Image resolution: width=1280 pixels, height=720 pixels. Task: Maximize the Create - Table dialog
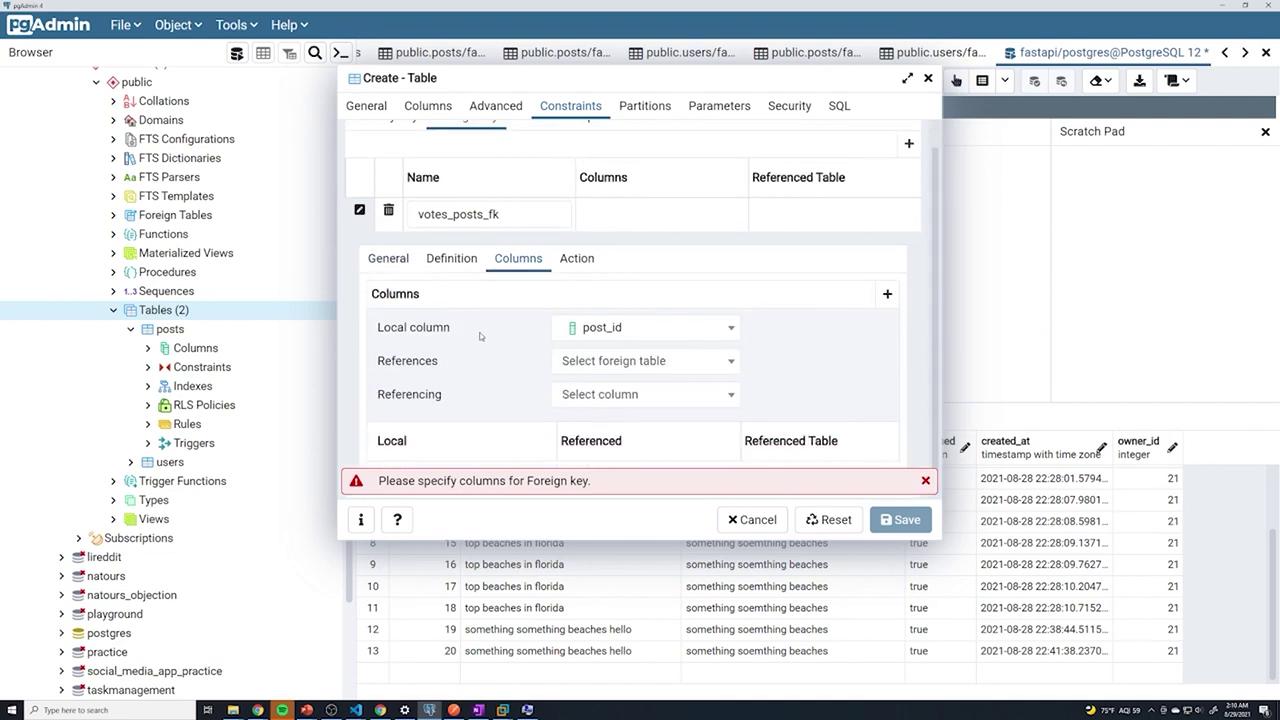pos(907,78)
